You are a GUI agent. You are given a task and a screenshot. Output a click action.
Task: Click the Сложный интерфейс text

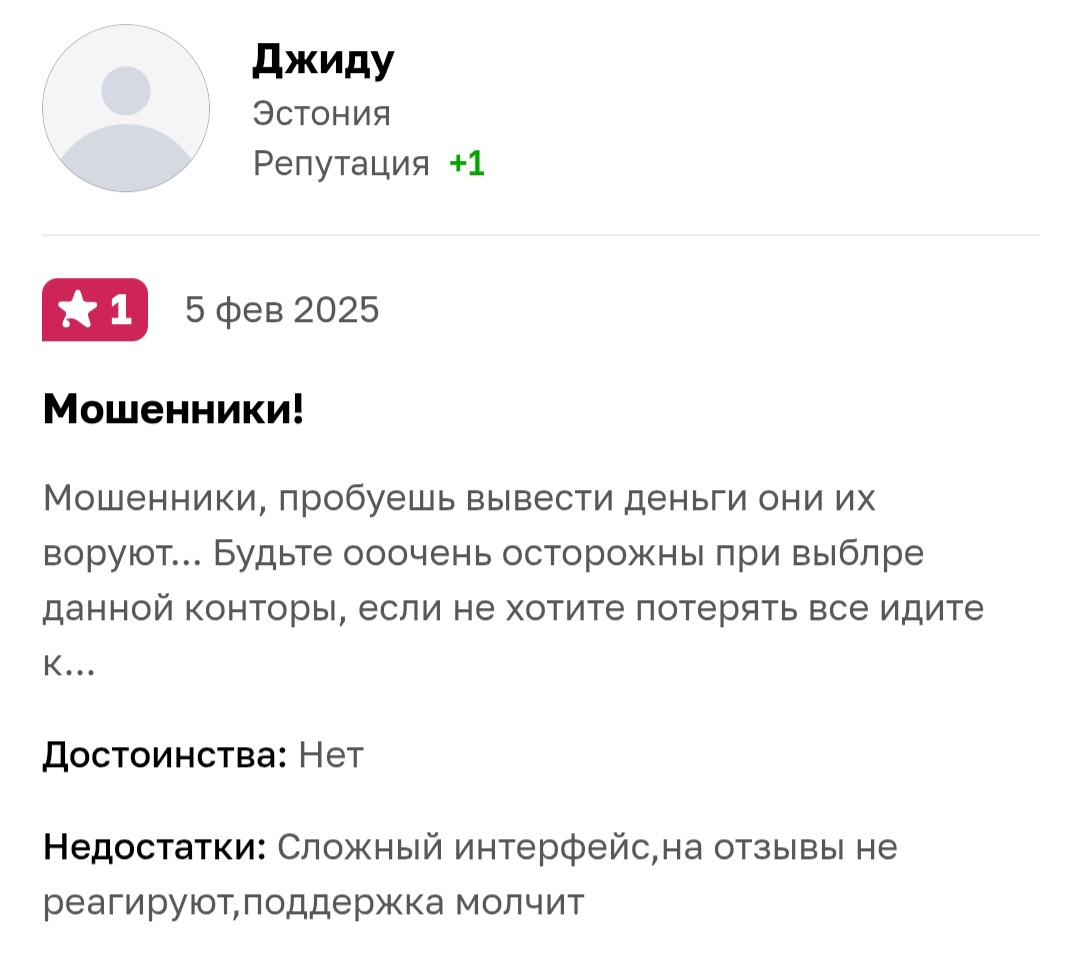(x=464, y=847)
